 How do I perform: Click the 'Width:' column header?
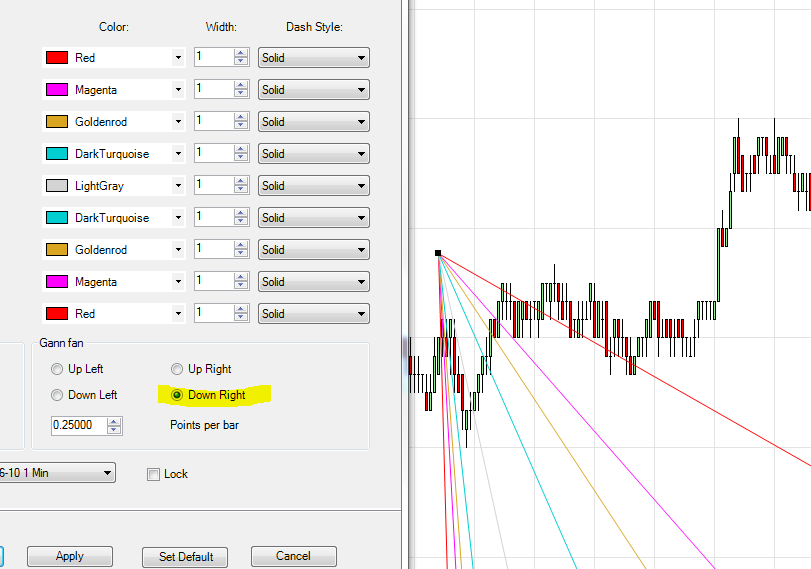[x=221, y=27]
